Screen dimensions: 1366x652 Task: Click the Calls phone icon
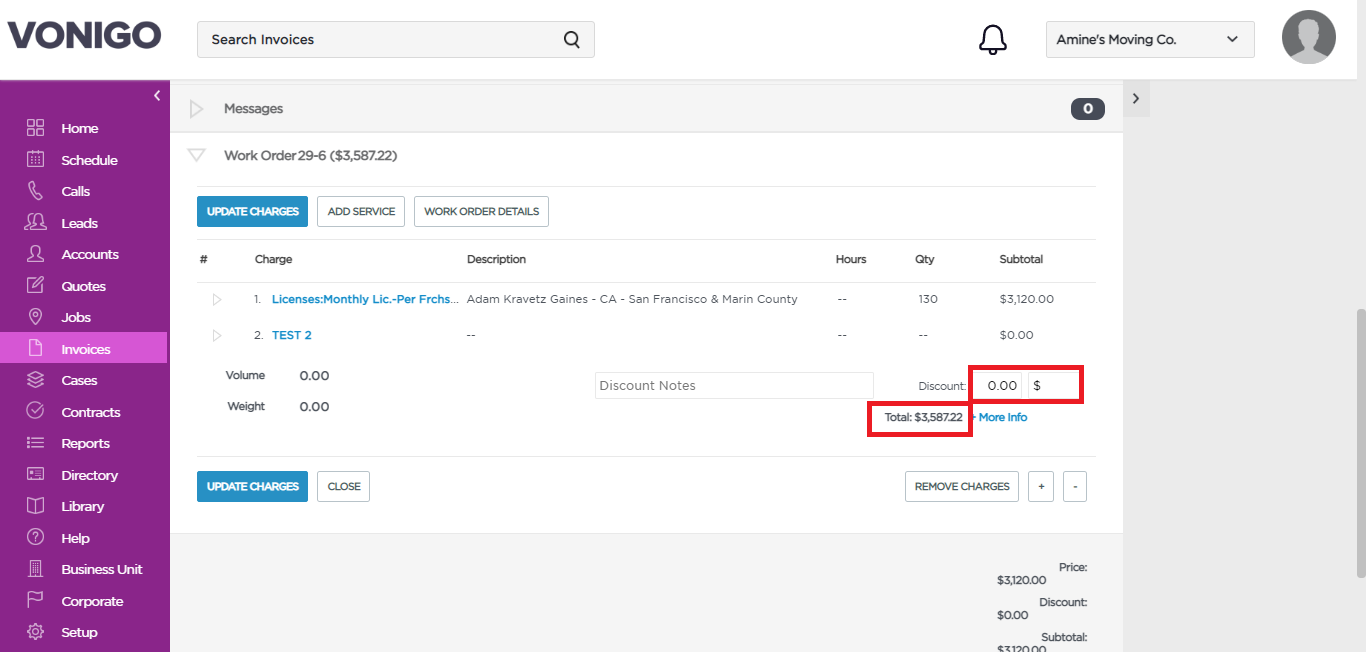click(36, 191)
